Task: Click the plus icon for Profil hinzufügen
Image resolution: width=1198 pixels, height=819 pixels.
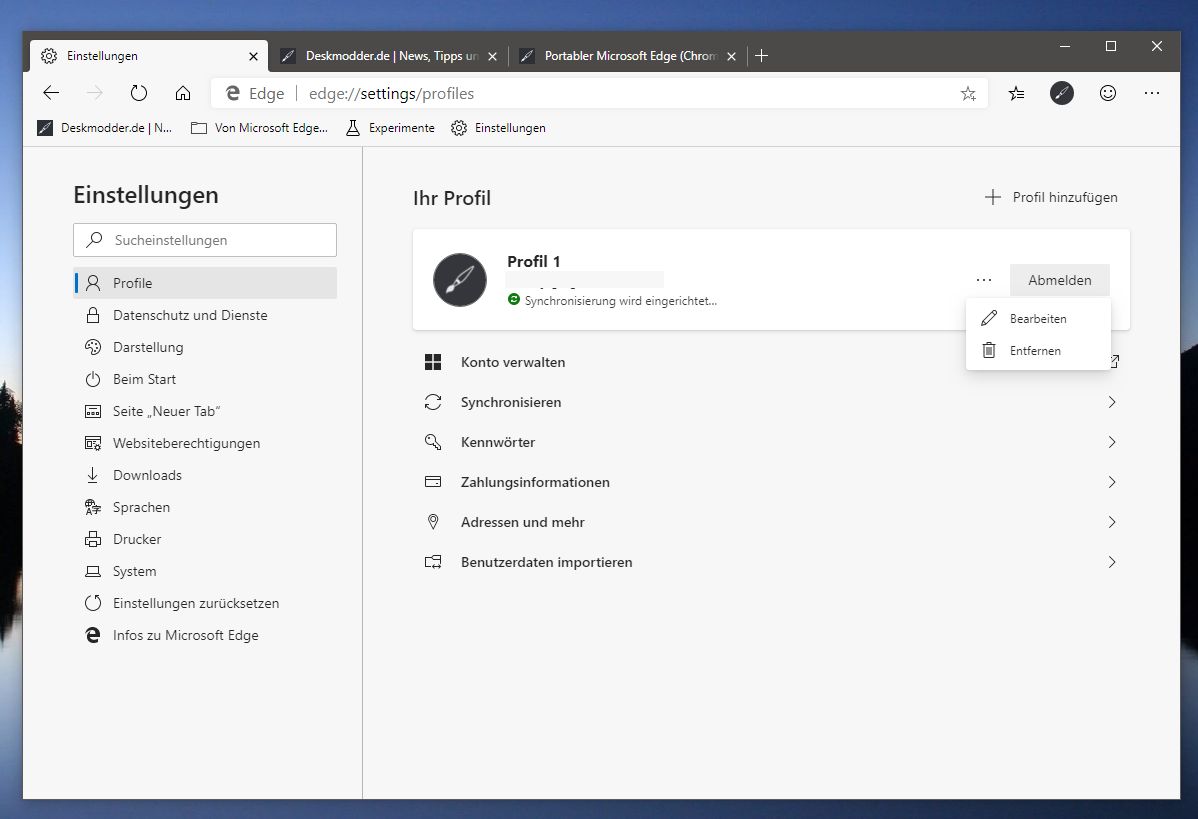Action: tap(992, 197)
